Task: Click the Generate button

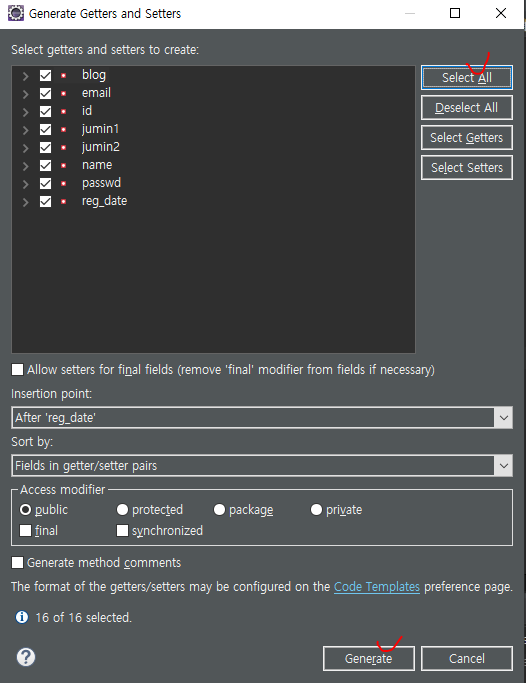Action: [x=369, y=658]
